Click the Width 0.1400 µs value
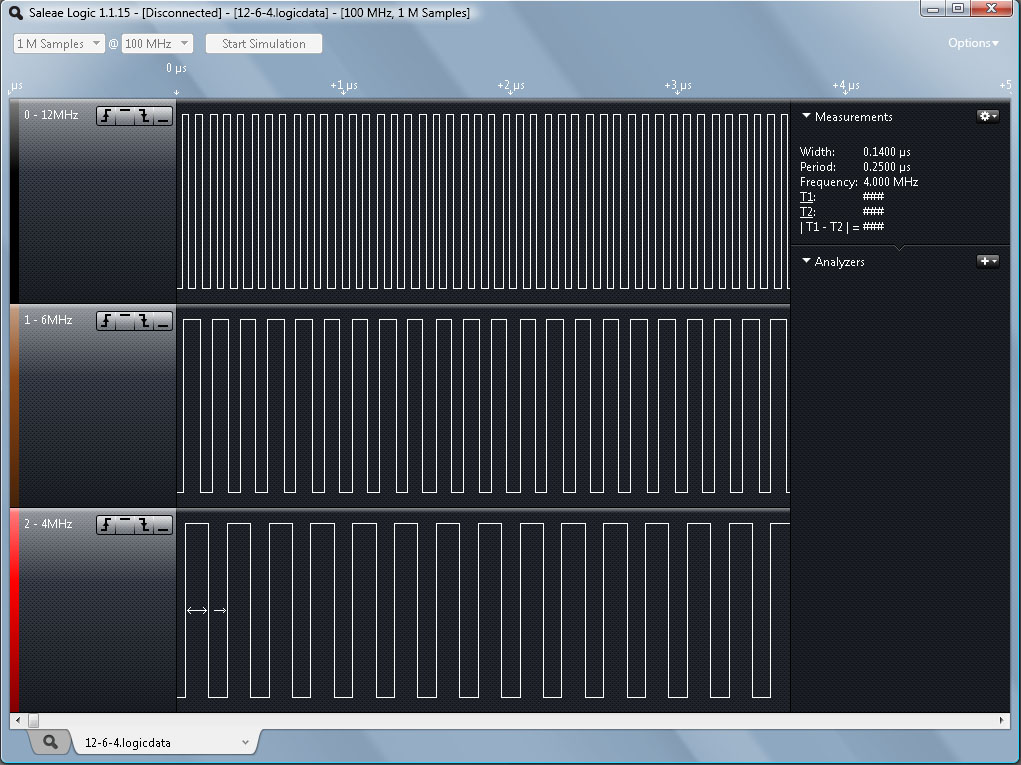Image resolution: width=1021 pixels, height=765 pixels. (887, 152)
